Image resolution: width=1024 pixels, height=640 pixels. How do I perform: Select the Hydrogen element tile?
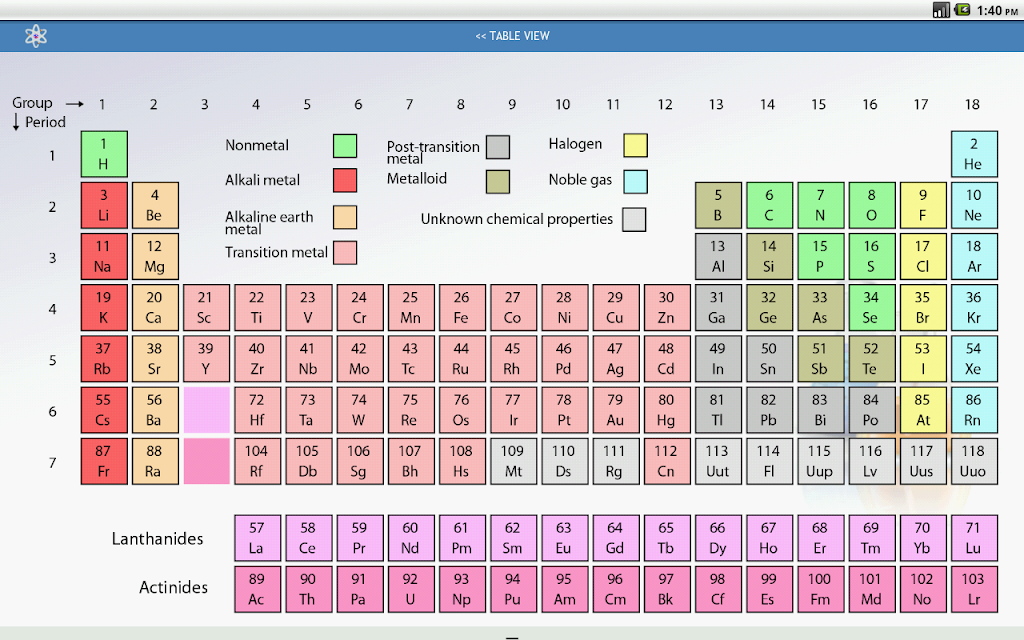(104, 154)
